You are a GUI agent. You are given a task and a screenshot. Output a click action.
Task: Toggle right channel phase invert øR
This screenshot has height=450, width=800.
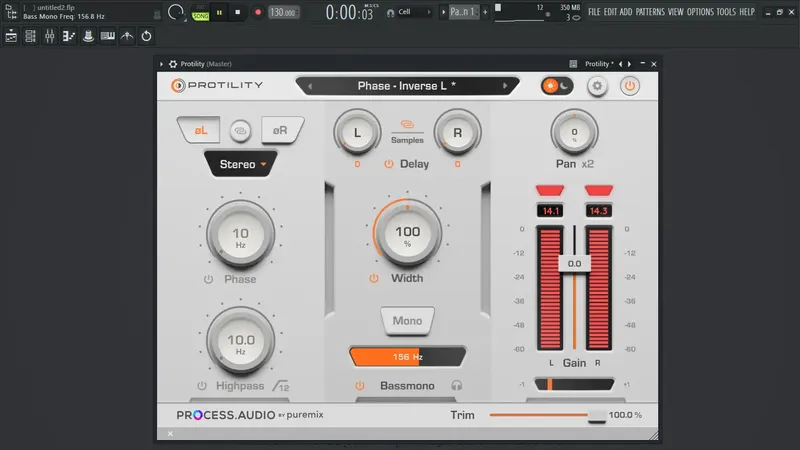[x=282, y=130]
